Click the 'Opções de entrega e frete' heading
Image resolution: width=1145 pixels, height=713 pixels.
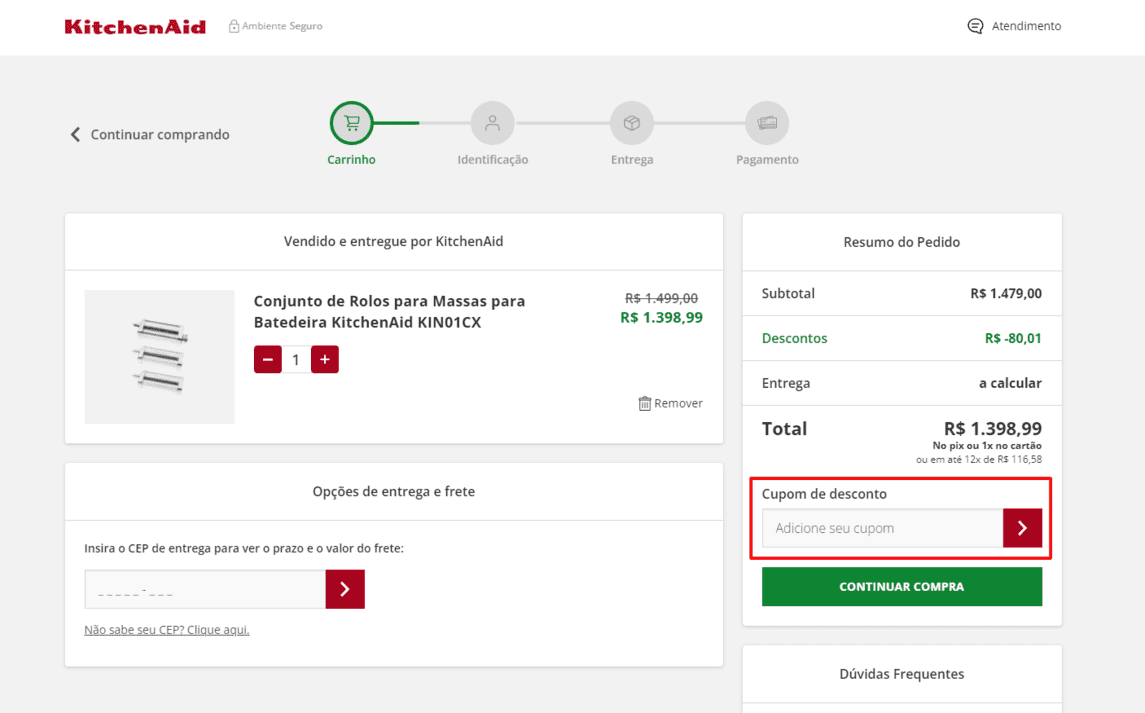[x=394, y=492]
